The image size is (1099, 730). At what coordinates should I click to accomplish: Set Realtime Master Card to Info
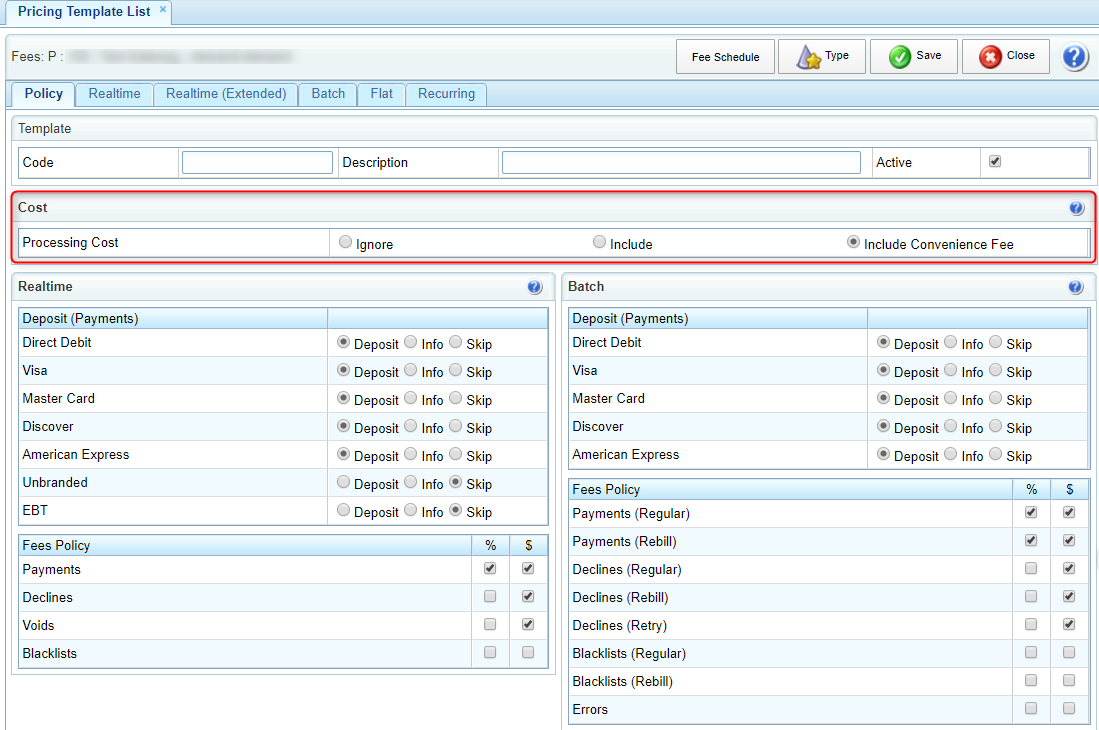(411, 398)
